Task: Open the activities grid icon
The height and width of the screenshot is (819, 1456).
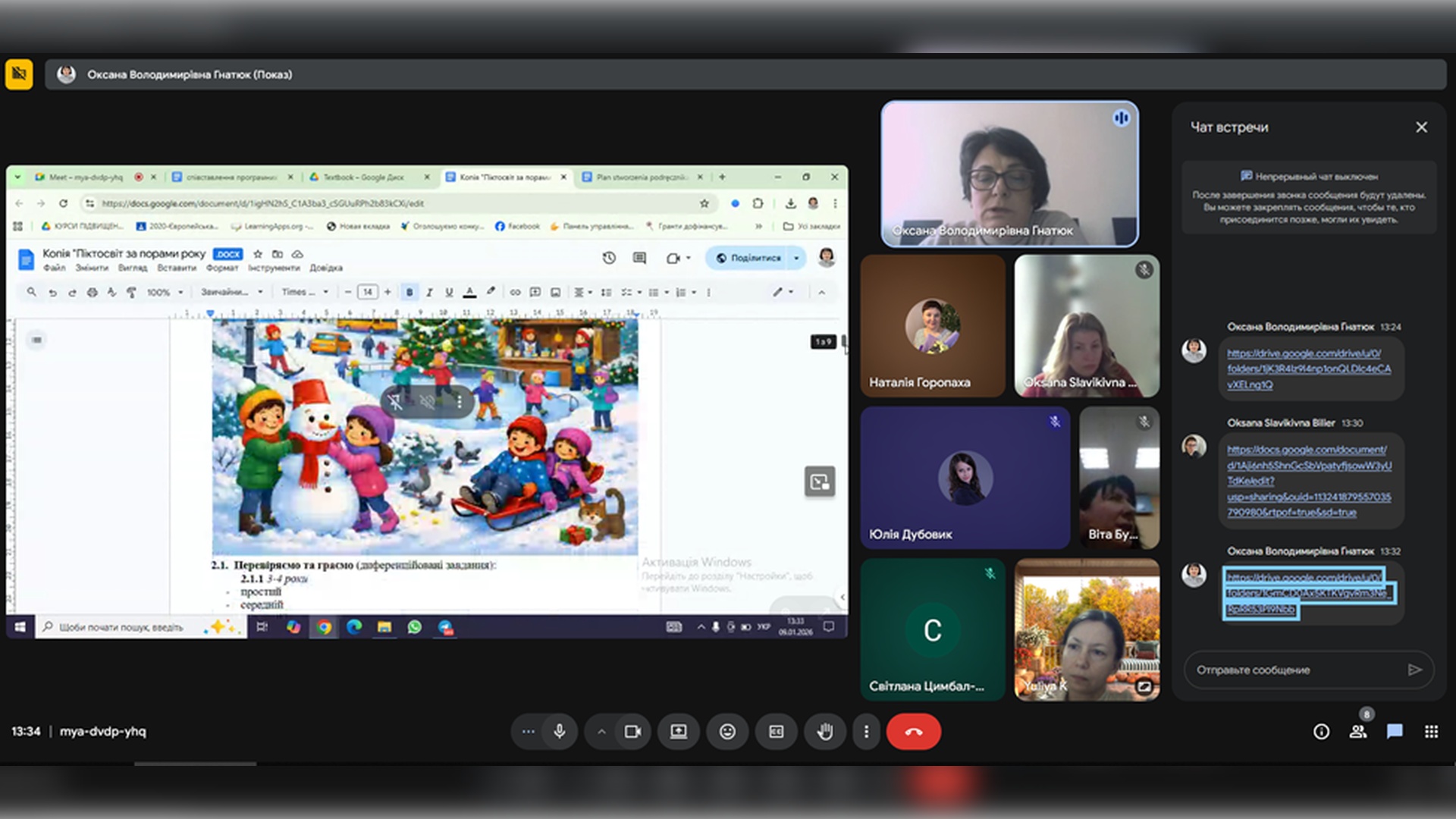Action: coord(1431,732)
